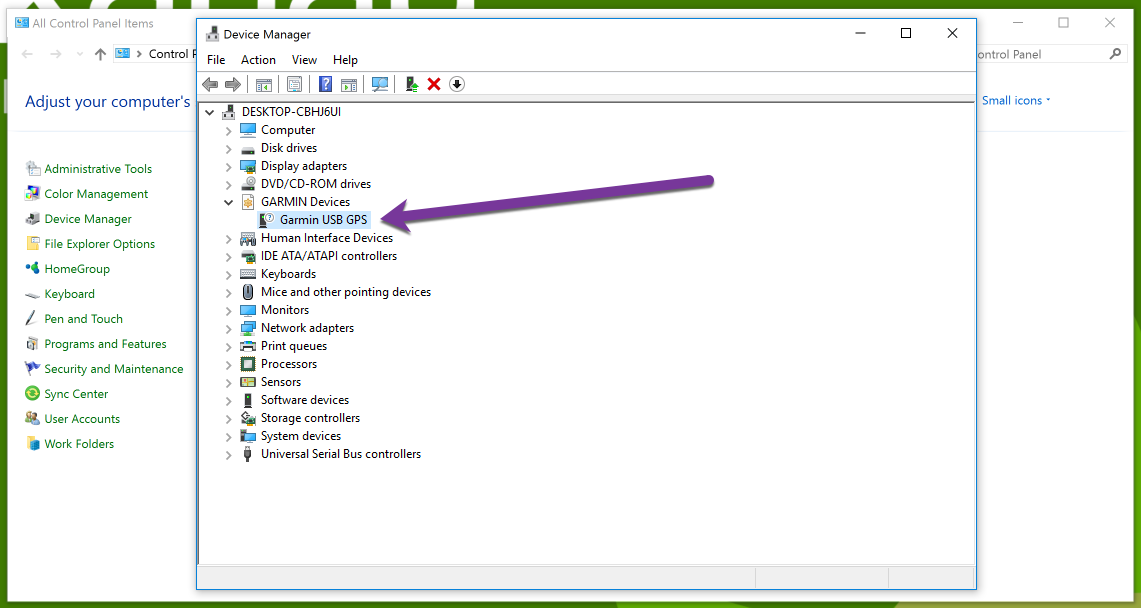Open the Small icons view dropdown
Image resolution: width=1141 pixels, height=608 pixels.
point(1016,100)
